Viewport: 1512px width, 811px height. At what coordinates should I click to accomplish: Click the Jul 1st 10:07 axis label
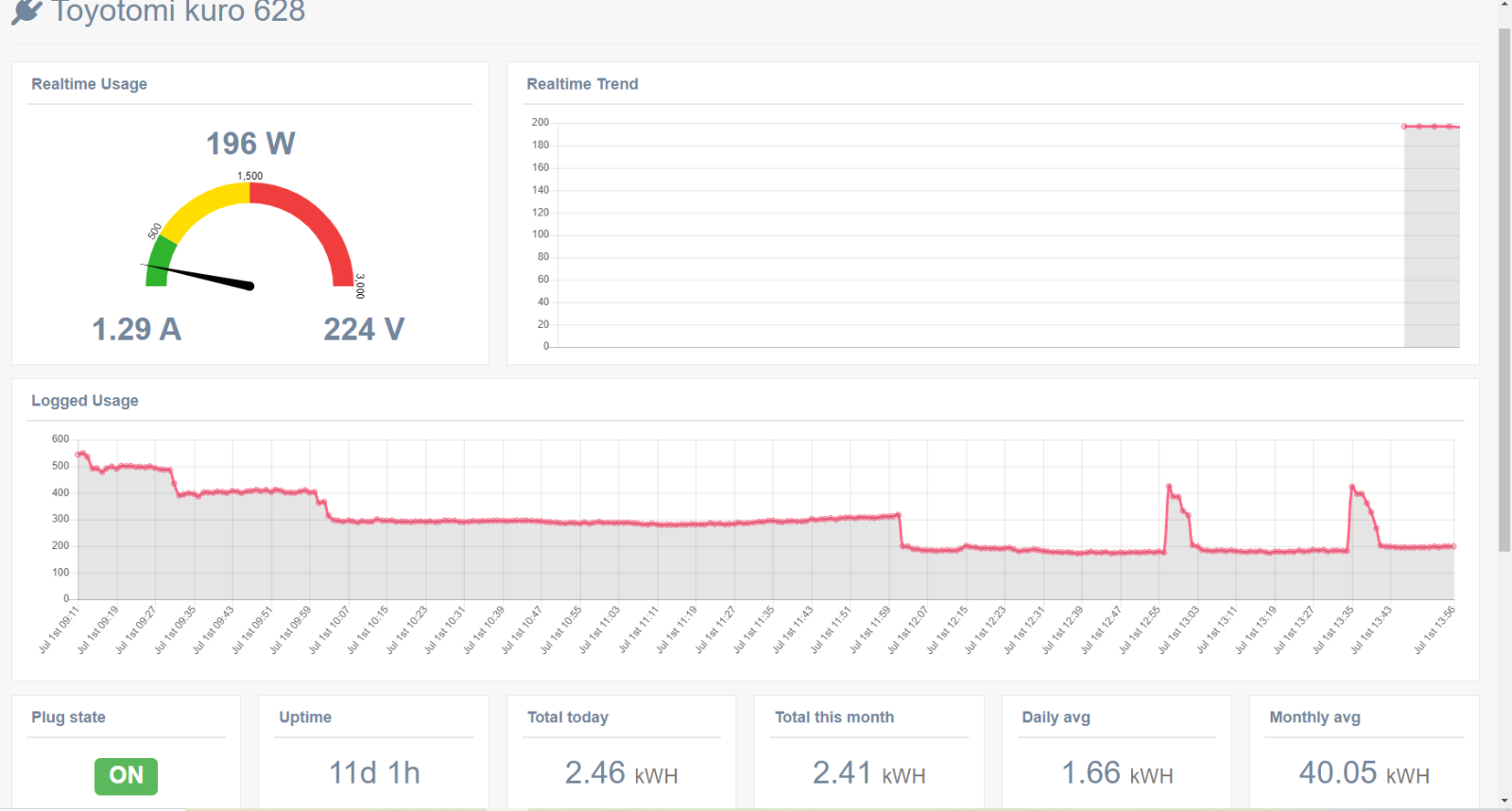click(329, 630)
